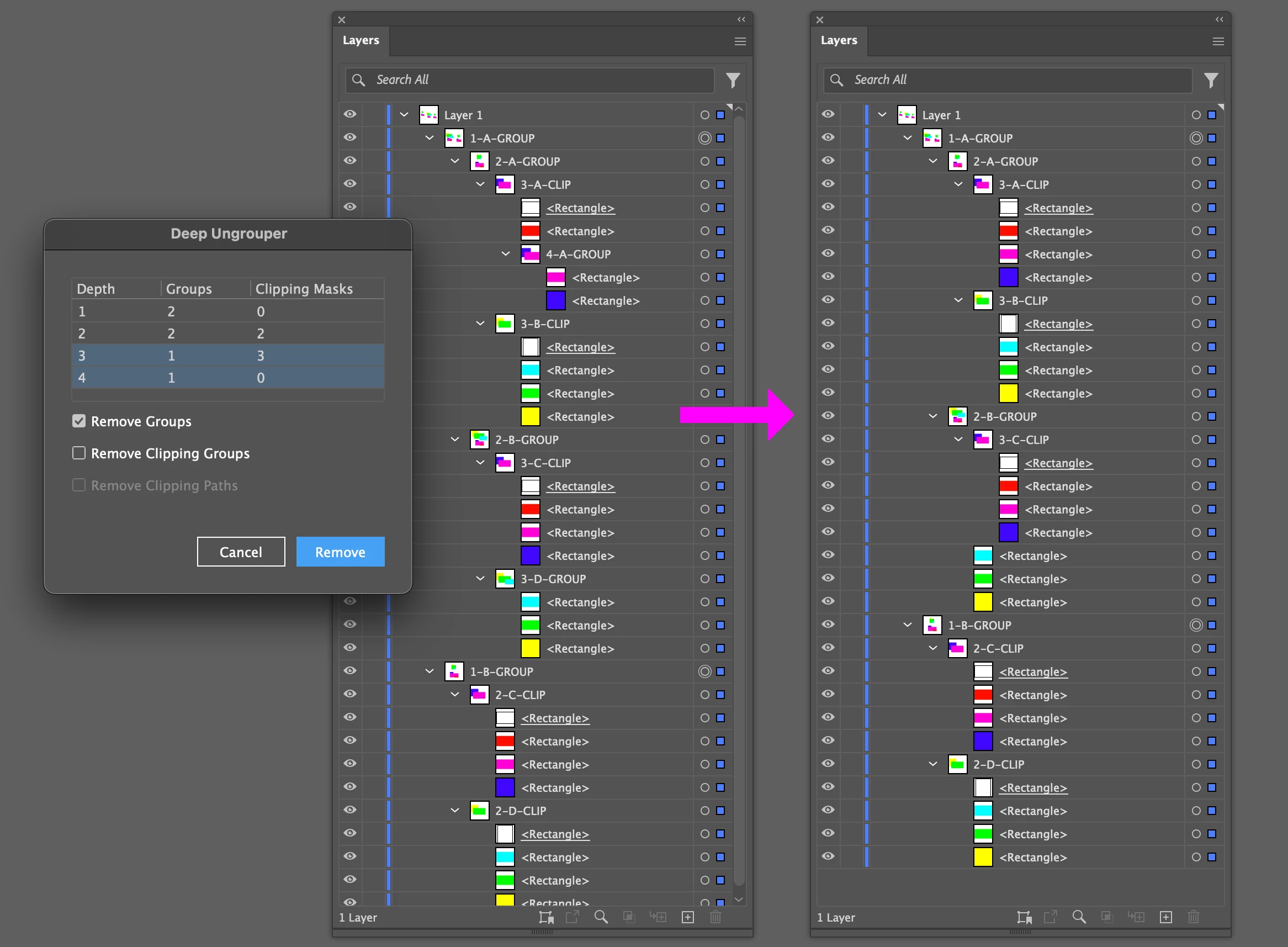Viewport: 1288px width, 947px height.
Task: Uncheck the Remove Groups checkbox
Action: (x=79, y=421)
